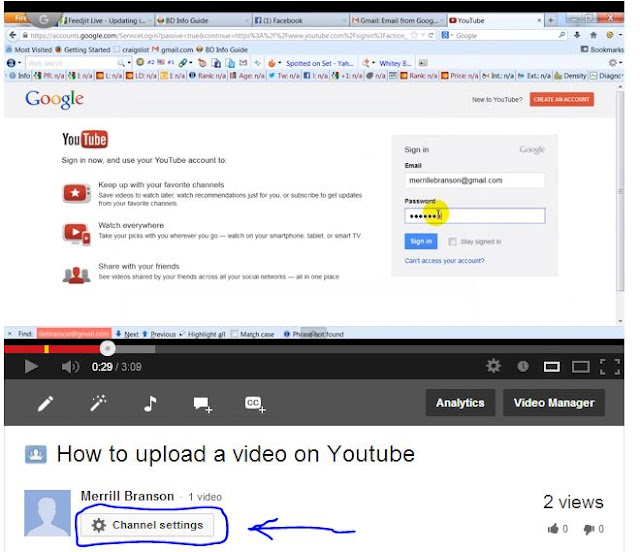This screenshot has height=552, width=640.
Task: Open the Audio music note tool
Action: click(150, 403)
